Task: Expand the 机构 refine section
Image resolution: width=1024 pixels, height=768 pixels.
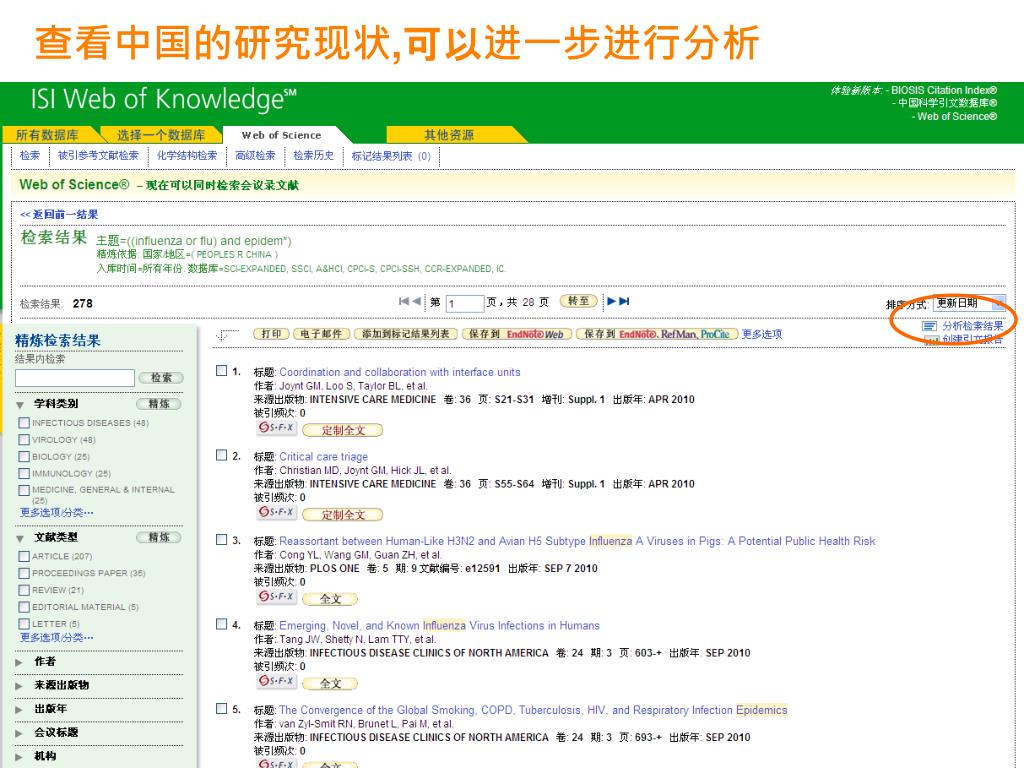Action: [x=19, y=756]
